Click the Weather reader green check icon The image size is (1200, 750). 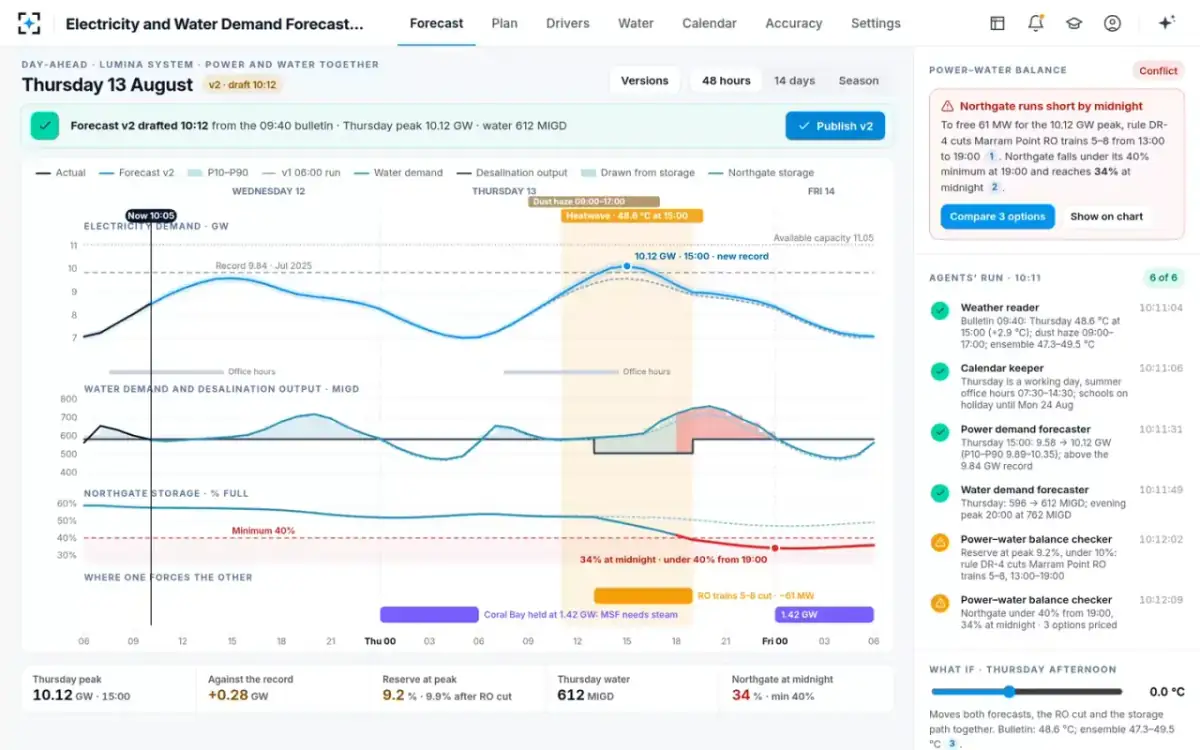coord(940,311)
